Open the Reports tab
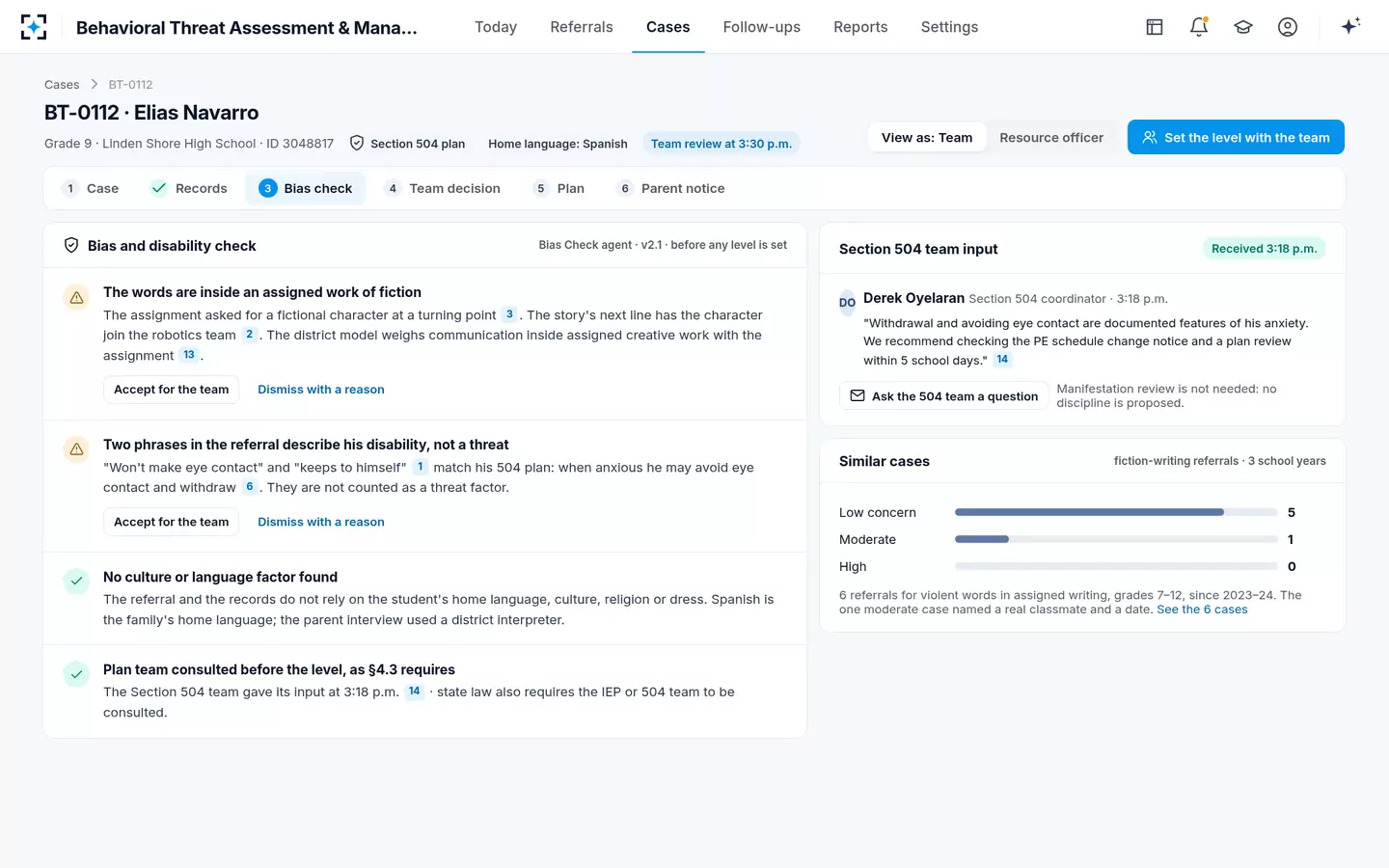Image resolution: width=1389 pixels, height=868 pixels. click(860, 27)
